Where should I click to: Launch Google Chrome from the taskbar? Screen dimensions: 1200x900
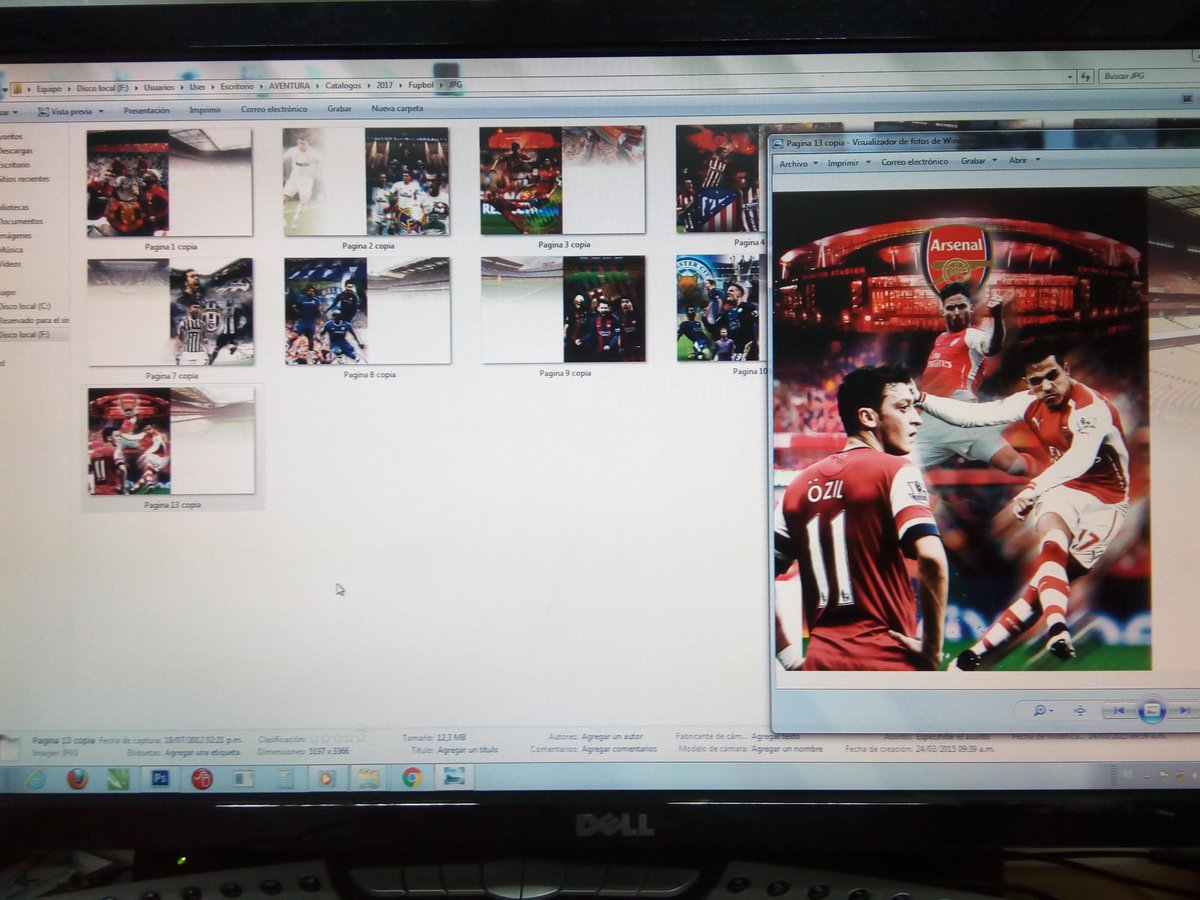[412, 777]
